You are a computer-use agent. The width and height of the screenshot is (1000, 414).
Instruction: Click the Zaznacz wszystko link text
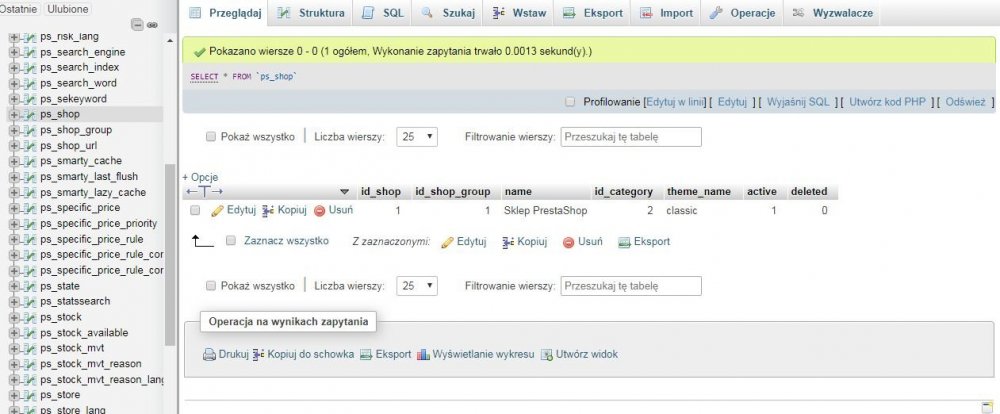point(286,240)
